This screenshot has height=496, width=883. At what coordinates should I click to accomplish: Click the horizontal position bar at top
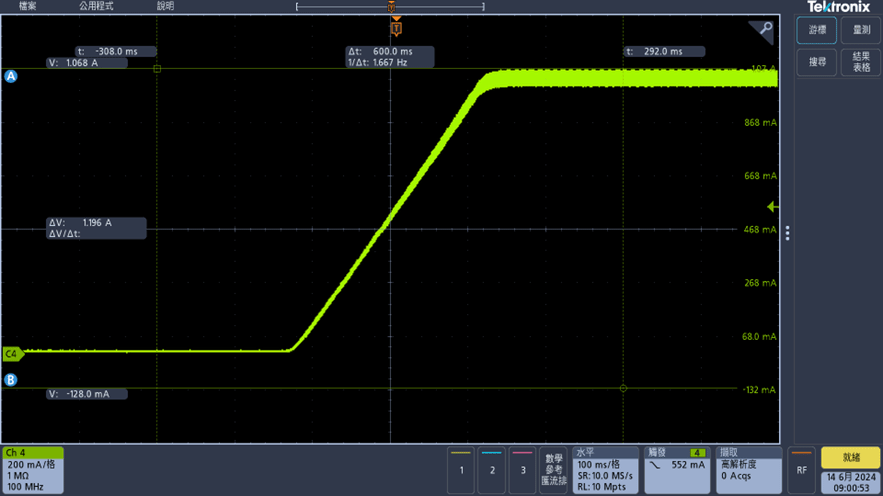[390, 7]
